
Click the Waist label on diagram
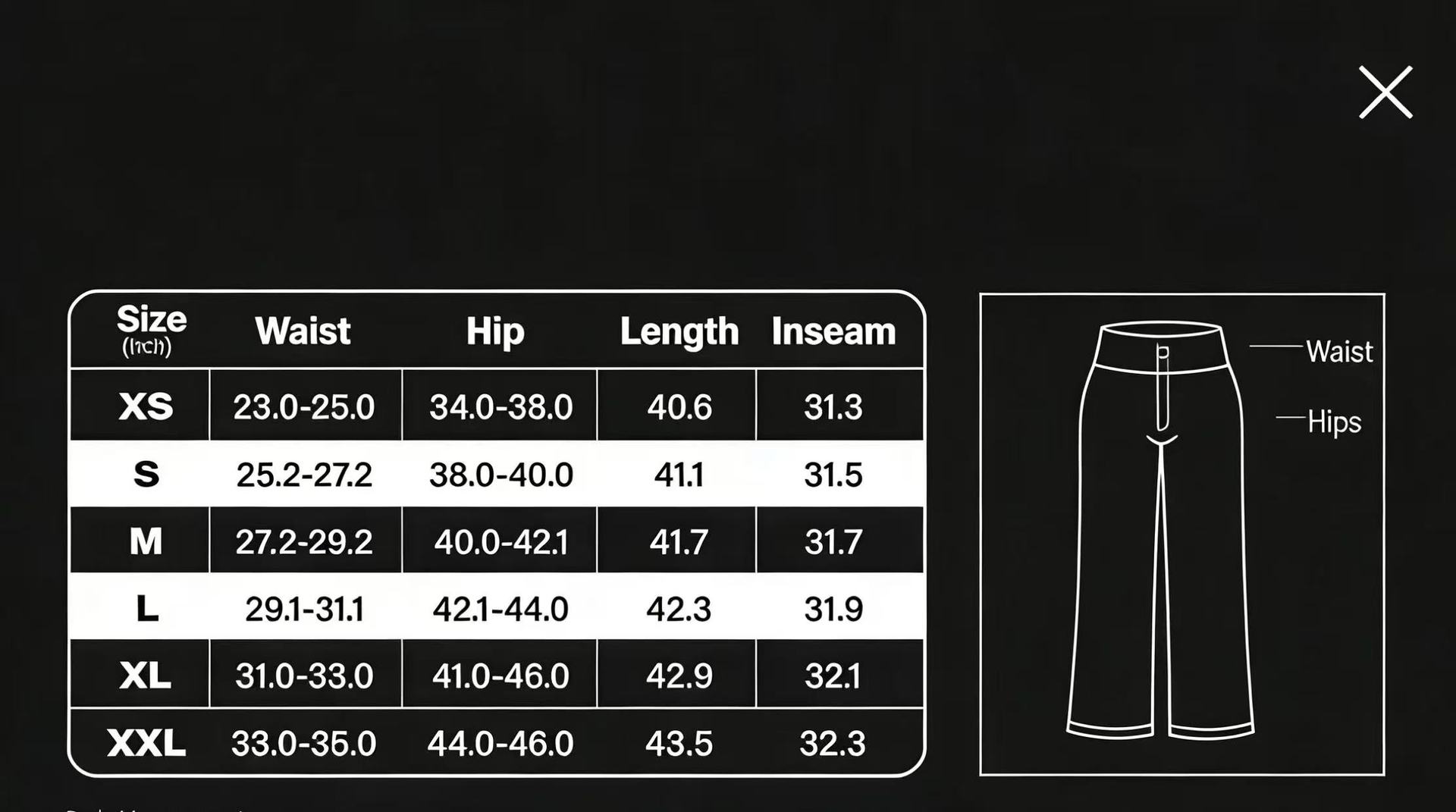tap(1339, 352)
